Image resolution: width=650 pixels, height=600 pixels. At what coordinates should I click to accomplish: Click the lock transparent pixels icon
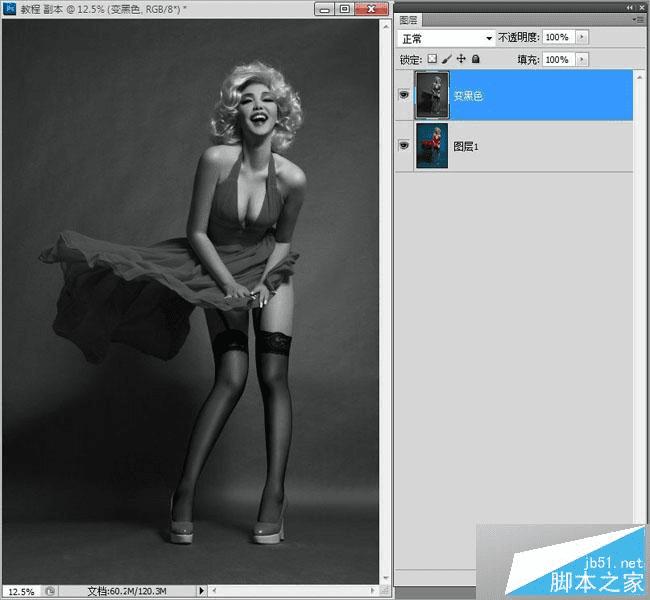pos(433,60)
